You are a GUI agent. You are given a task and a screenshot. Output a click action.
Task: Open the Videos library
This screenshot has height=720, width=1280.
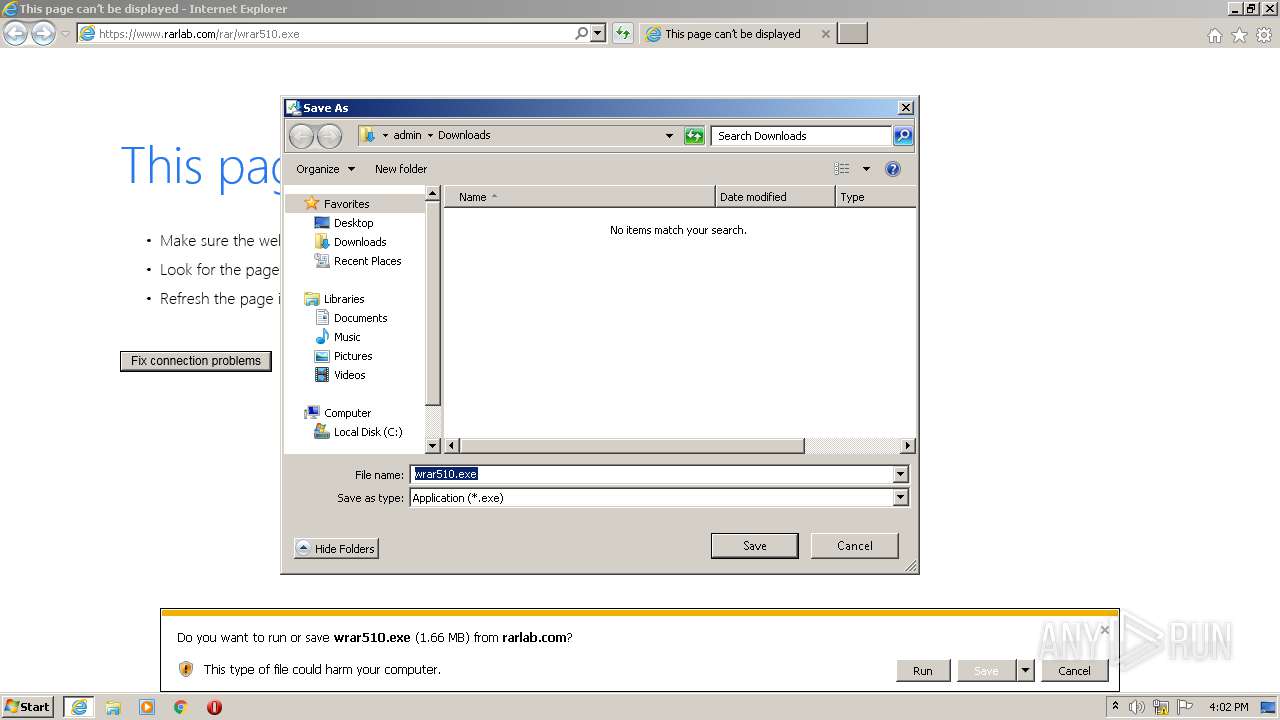pyautogui.click(x=349, y=375)
